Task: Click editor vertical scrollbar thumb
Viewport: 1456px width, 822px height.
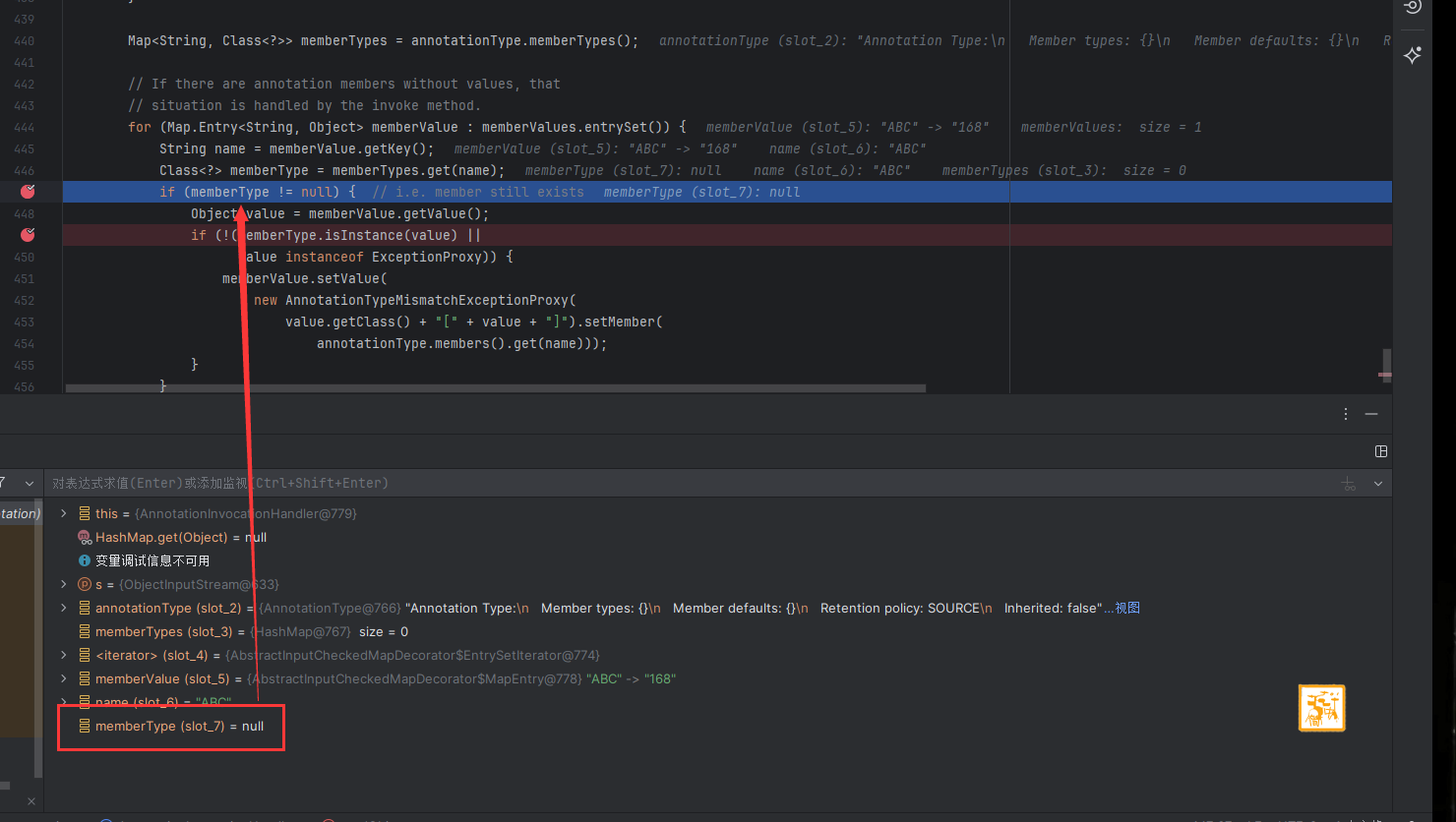Action: 1386,365
